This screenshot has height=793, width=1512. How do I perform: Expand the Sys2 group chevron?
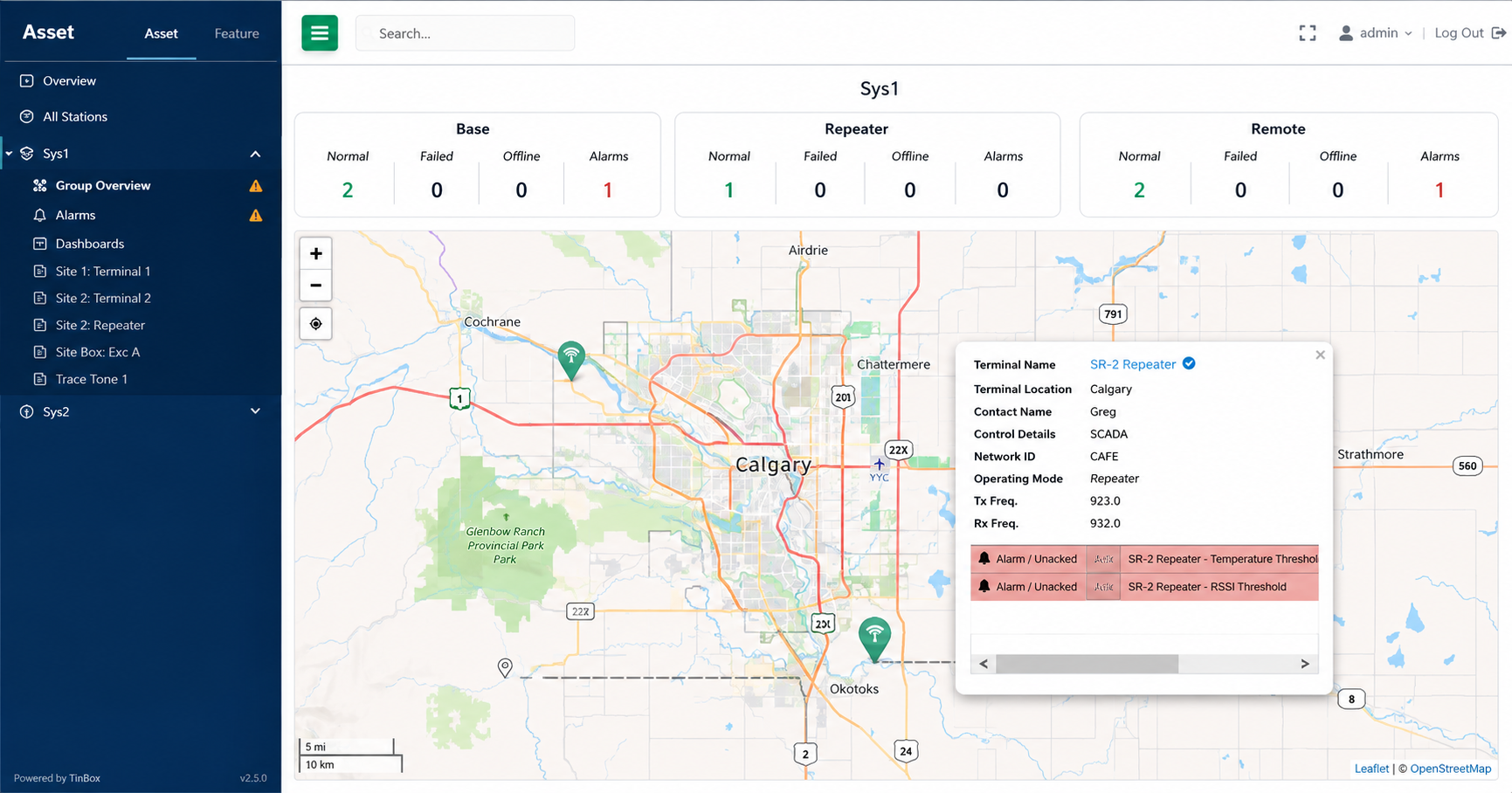coord(255,411)
